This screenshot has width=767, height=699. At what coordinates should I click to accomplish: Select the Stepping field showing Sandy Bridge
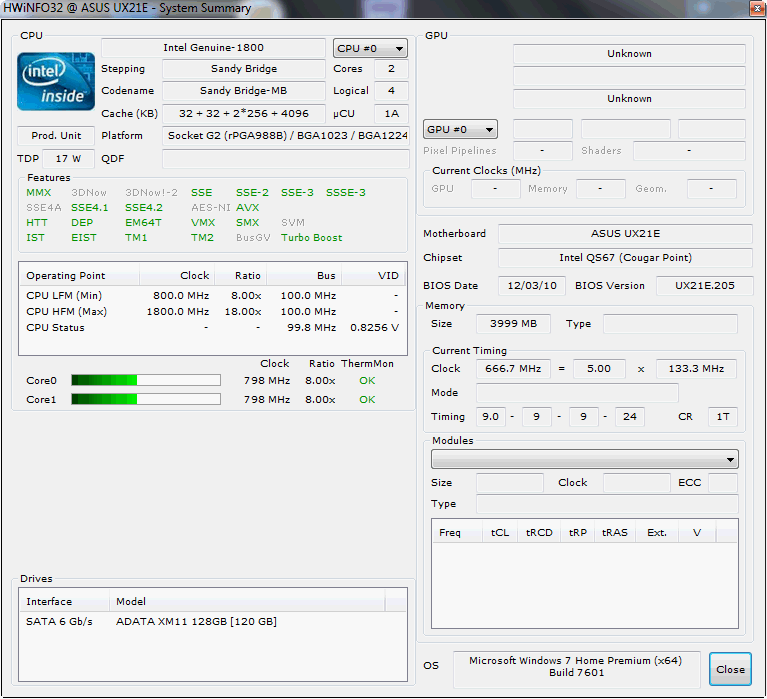[244, 69]
